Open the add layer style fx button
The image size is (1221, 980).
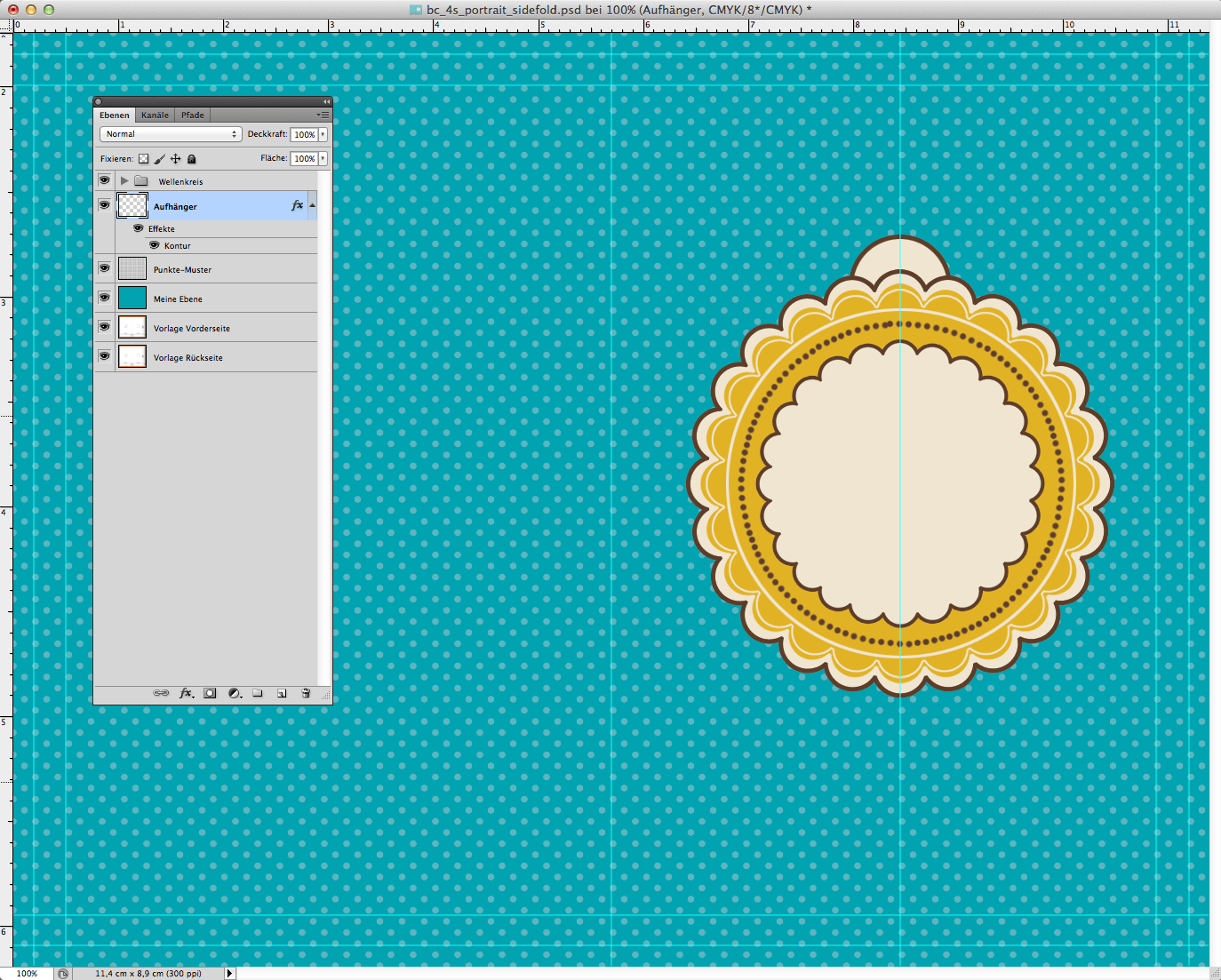pos(186,693)
